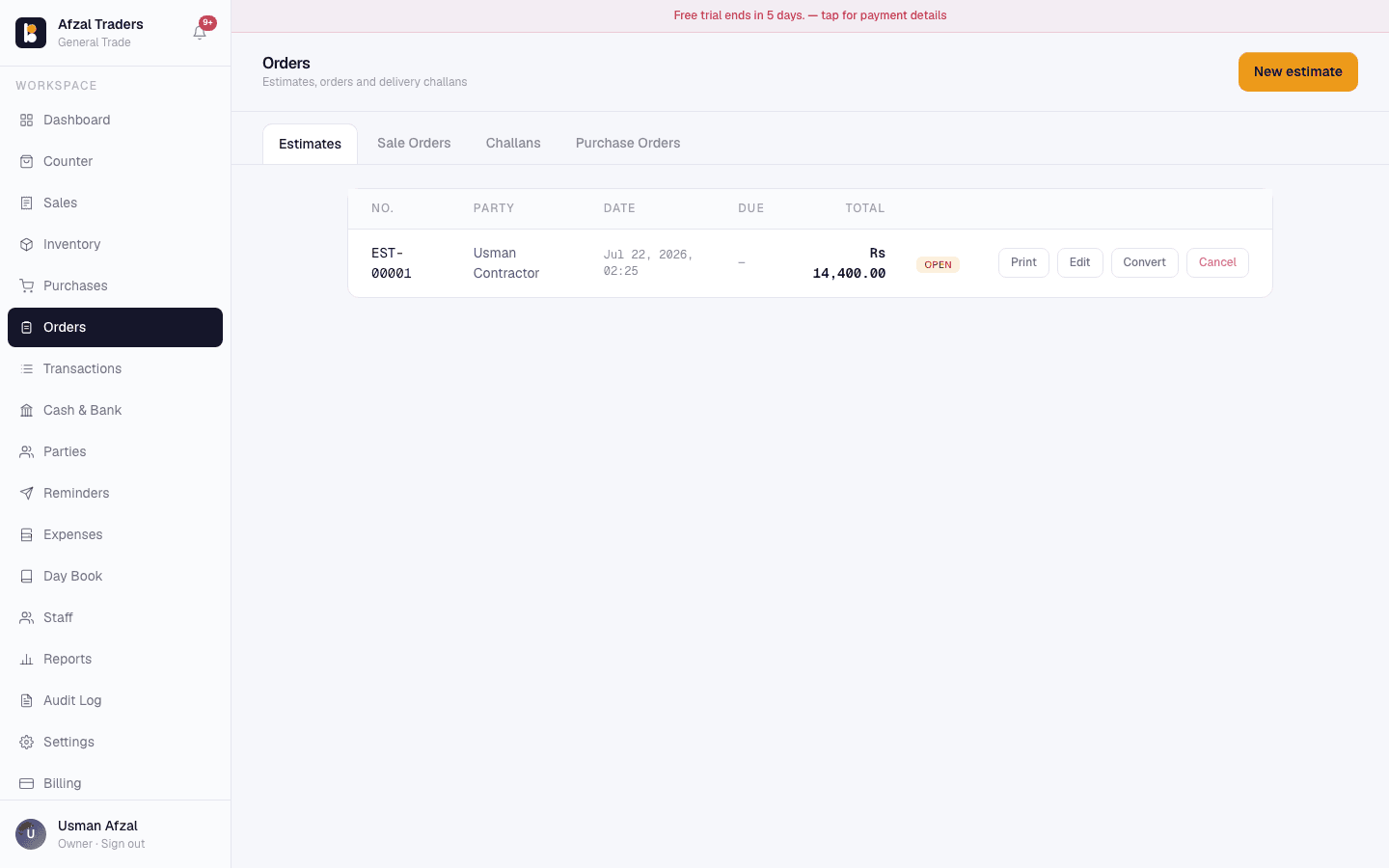1389x868 pixels.
Task: Click party name Usman Contractor
Action: [x=506, y=263]
